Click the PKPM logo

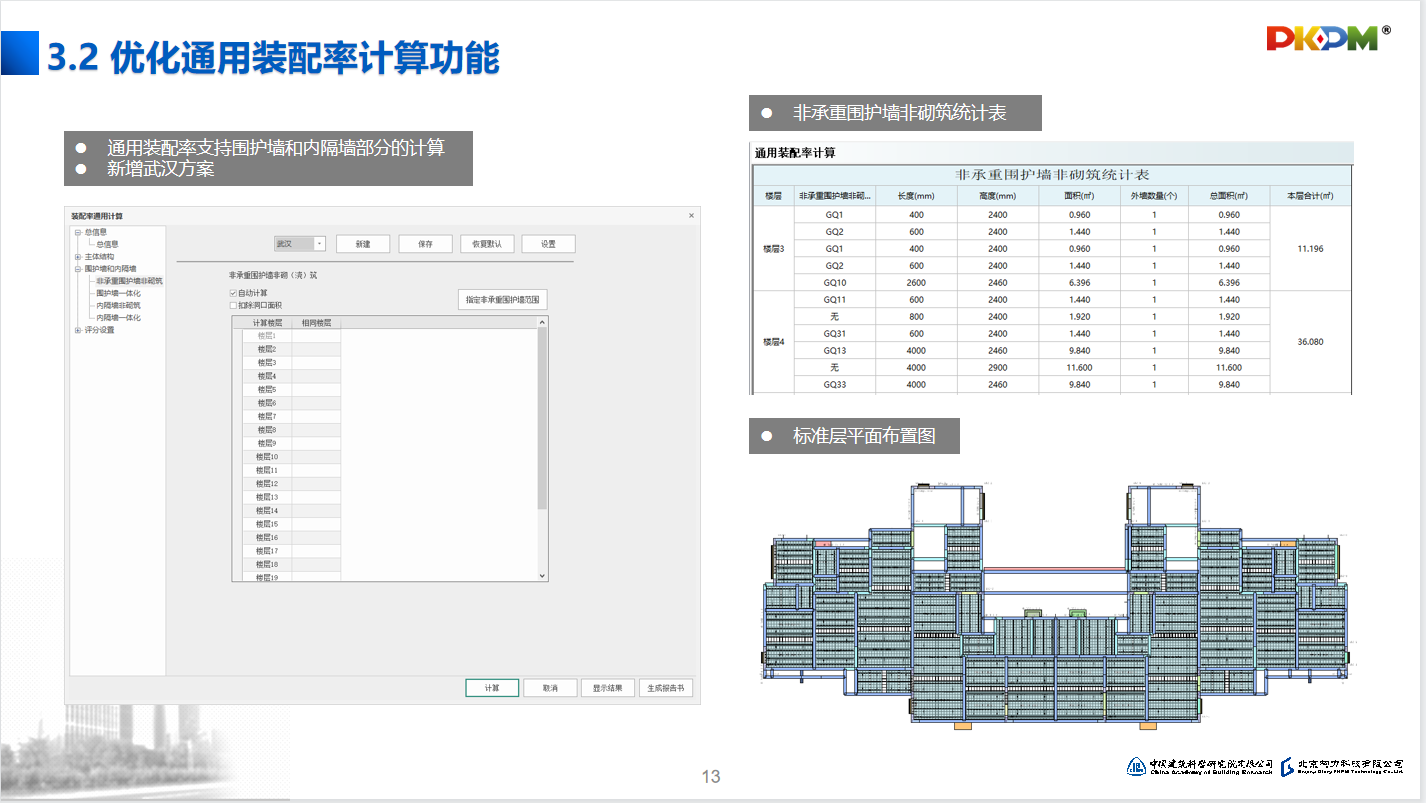point(1322,39)
